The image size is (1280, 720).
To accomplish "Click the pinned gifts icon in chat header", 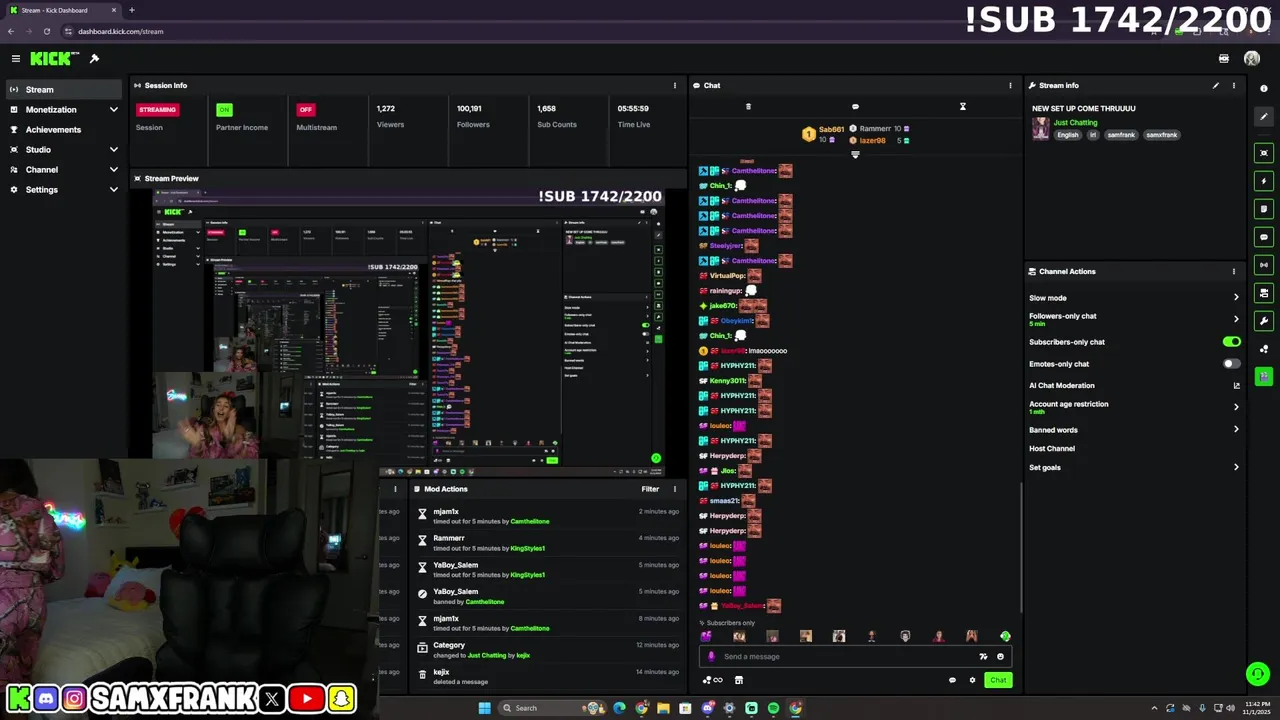I will click(x=748, y=106).
